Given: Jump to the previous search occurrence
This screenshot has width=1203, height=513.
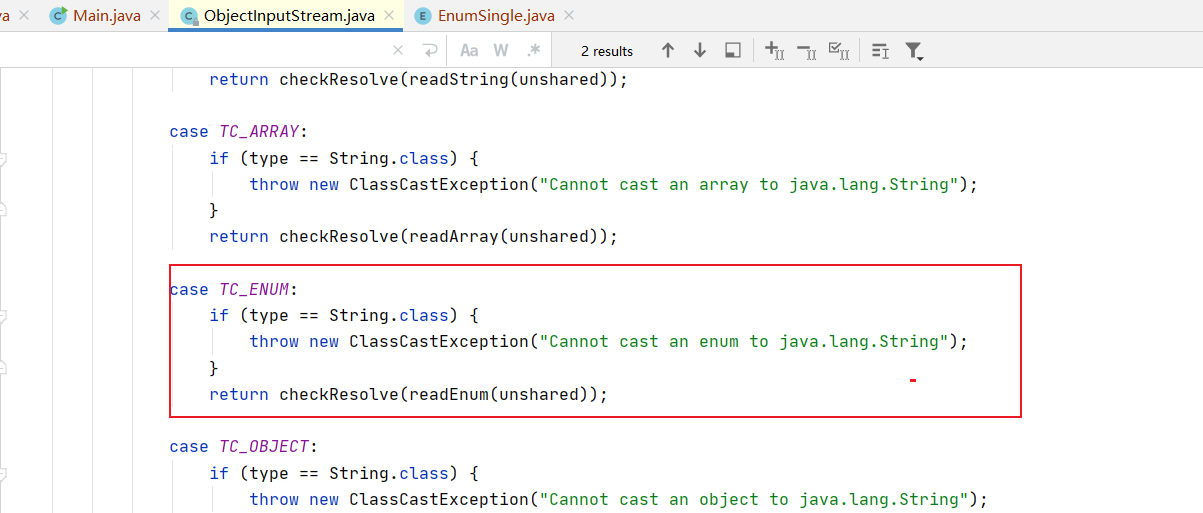Looking at the screenshot, I should tap(668, 50).
